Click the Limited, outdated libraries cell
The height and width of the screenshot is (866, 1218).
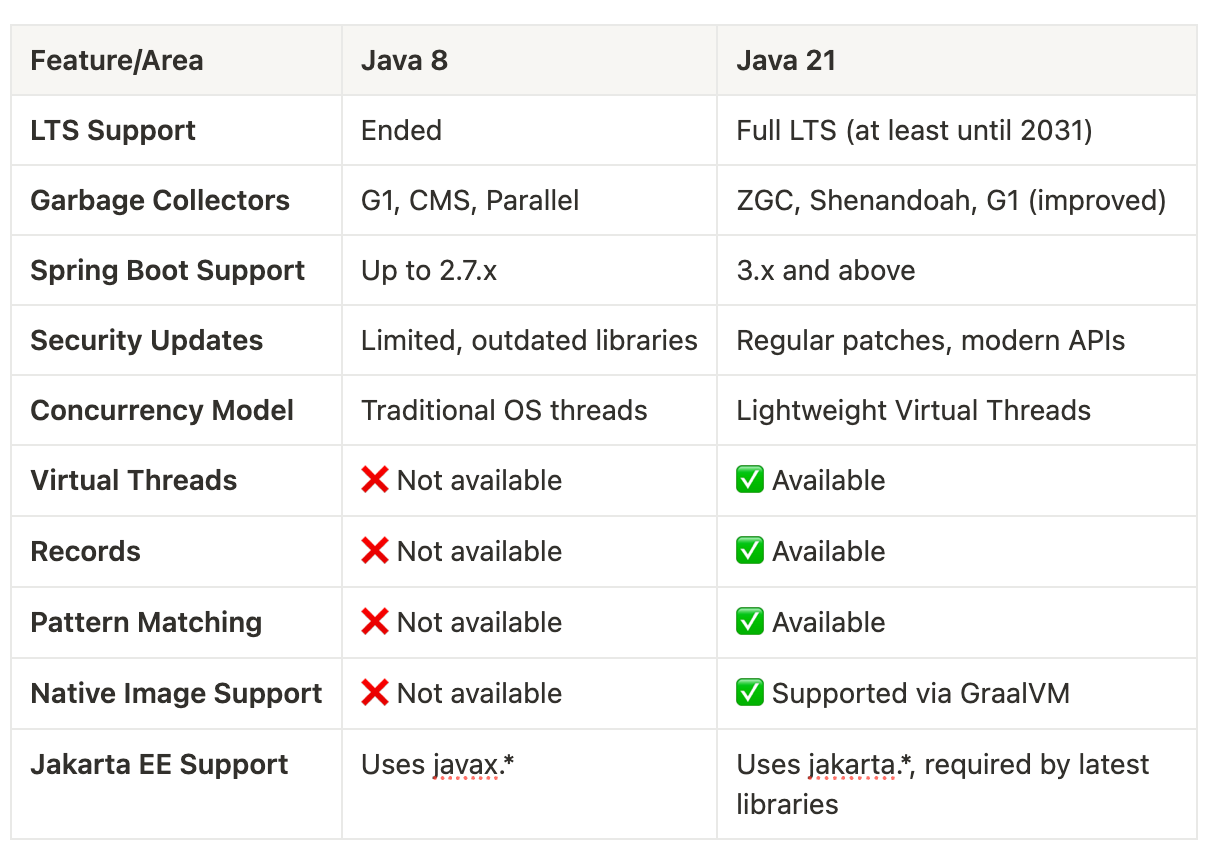click(529, 340)
